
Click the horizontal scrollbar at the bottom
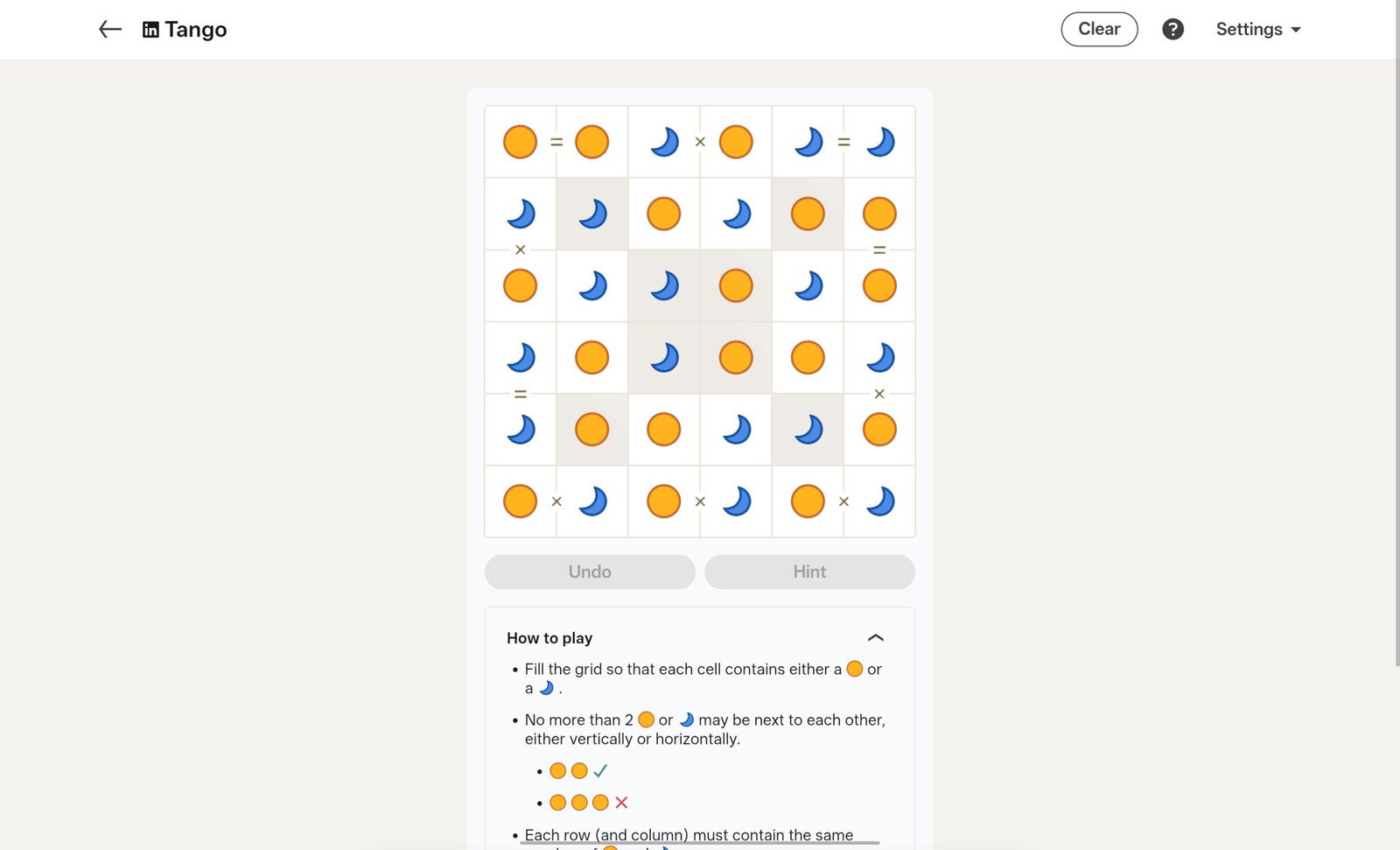[700, 843]
